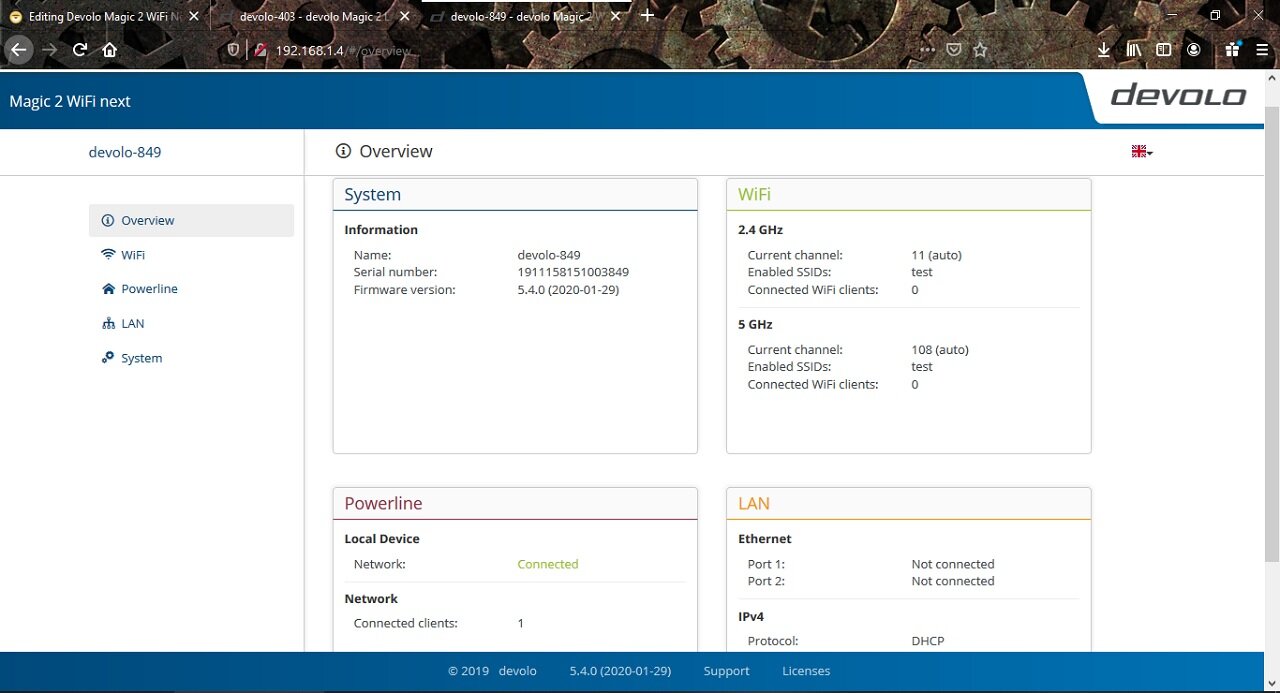Open the language flag dropdown

tap(1142, 152)
